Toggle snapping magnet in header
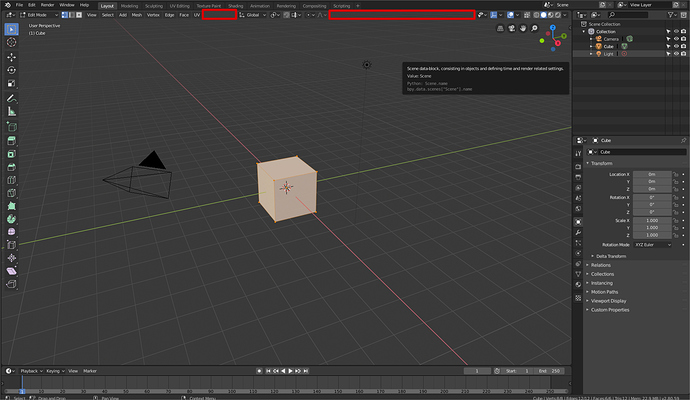690x400 pixels. pyautogui.click(x=286, y=15)
